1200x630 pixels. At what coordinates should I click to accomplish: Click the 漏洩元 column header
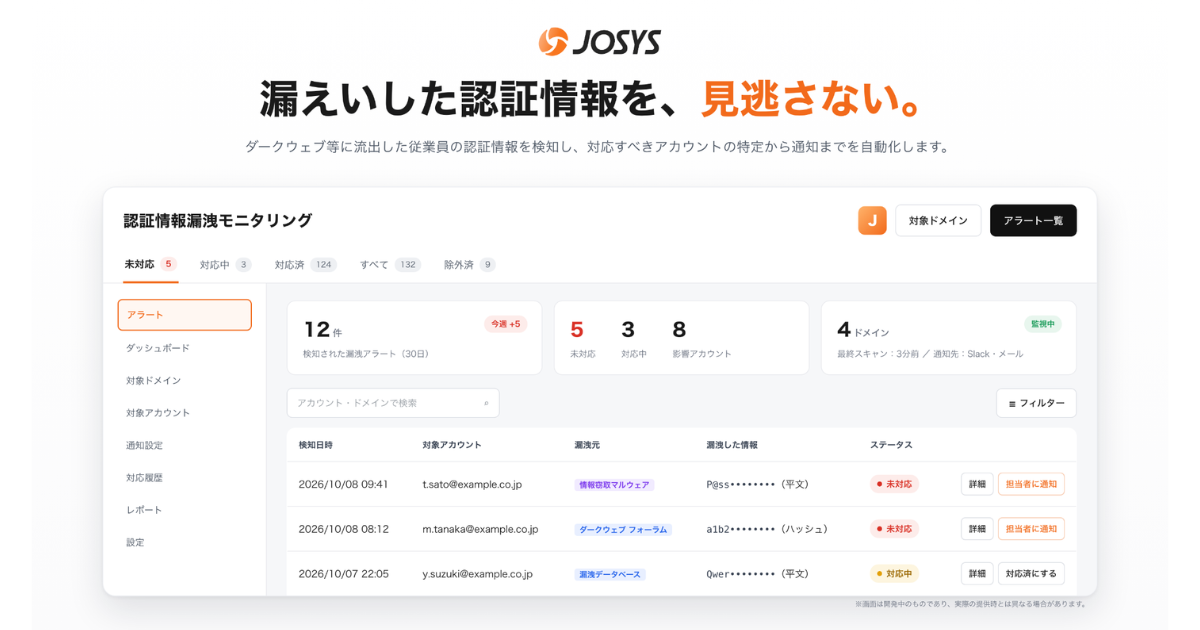(587, 445)
